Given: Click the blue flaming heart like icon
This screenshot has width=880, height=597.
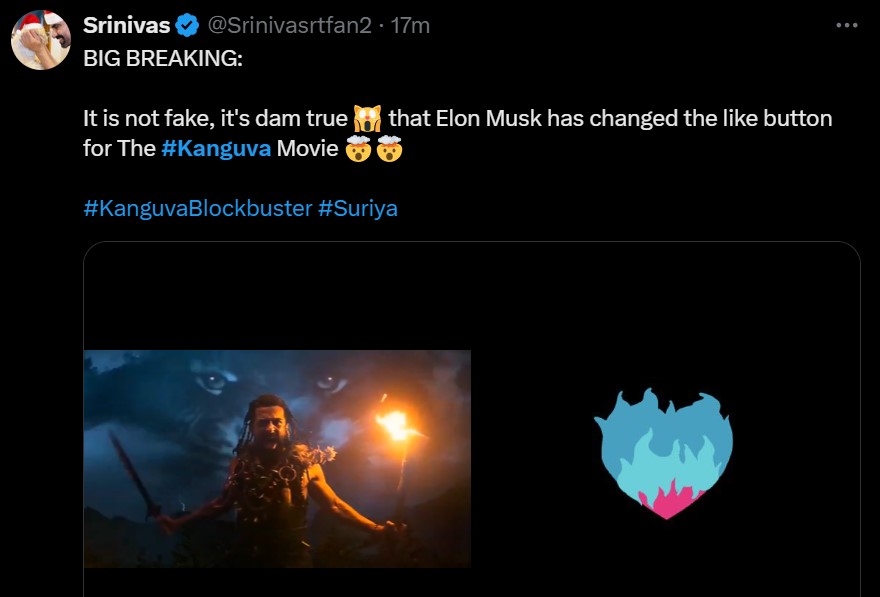Looking at the screenshot, I should pyautogui.click(x=663, y=452).
